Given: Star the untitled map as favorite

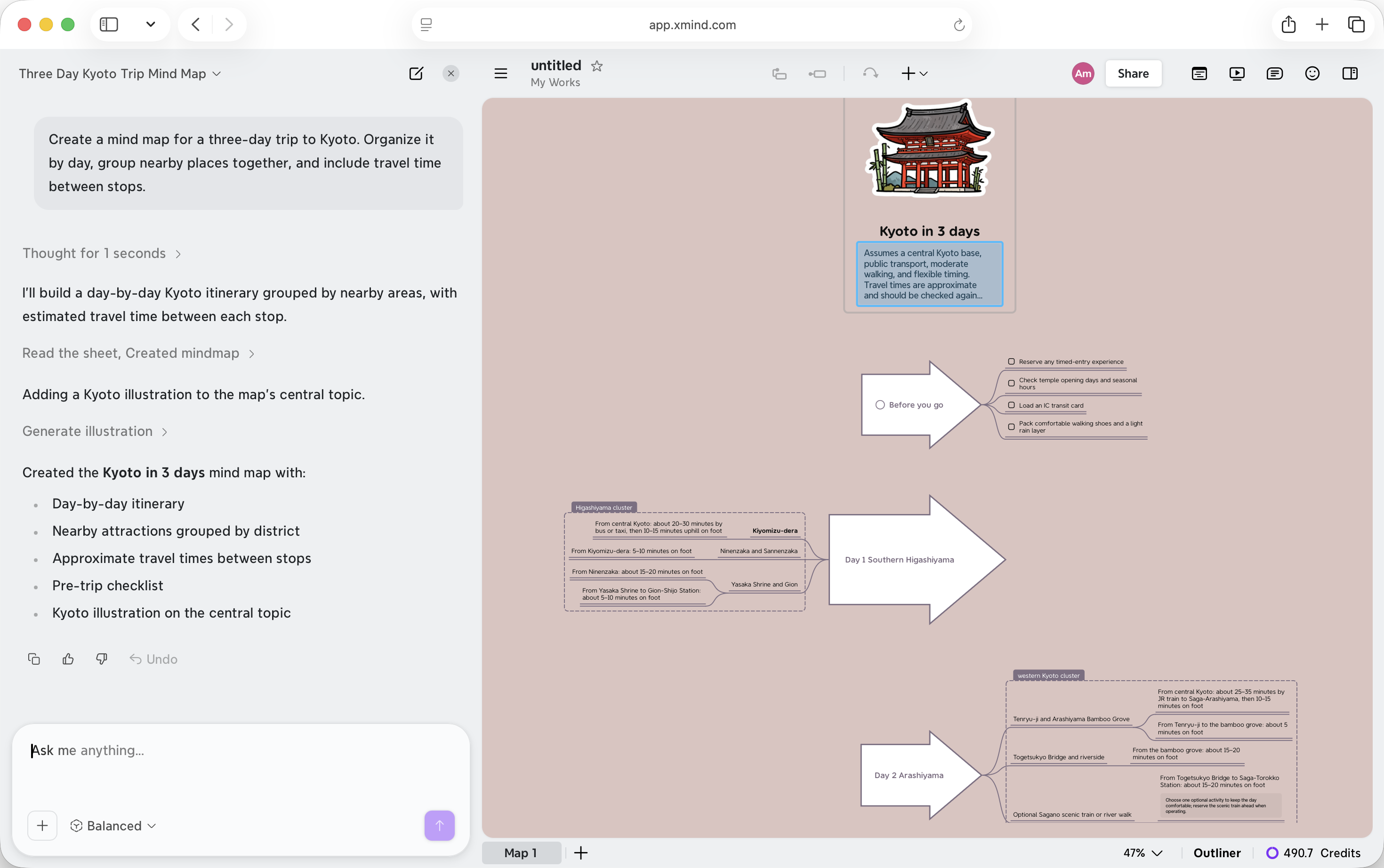Looking at the screenshot, I should [x=597, y=66].
